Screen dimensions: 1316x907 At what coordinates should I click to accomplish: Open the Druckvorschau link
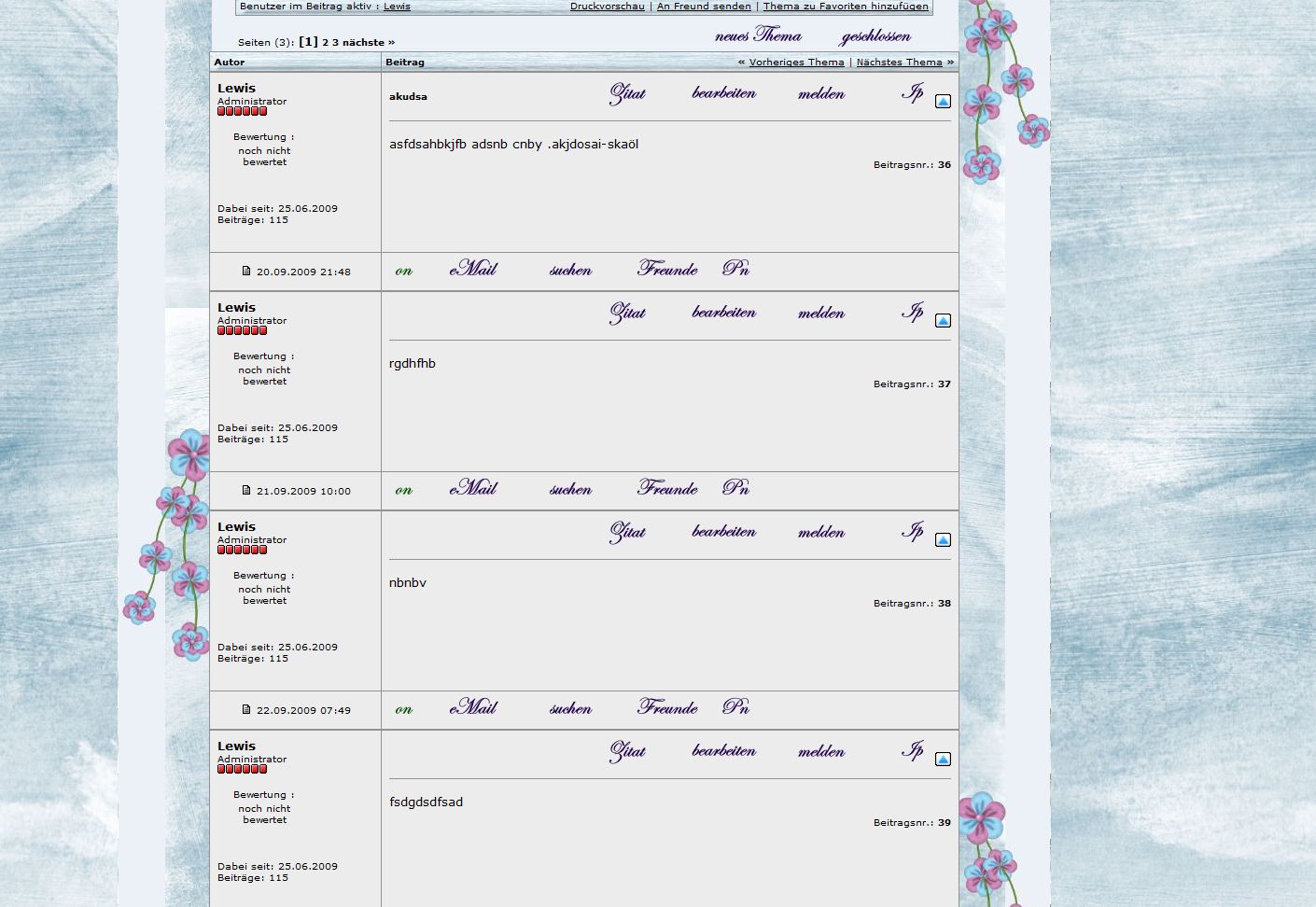pos(607,7)
